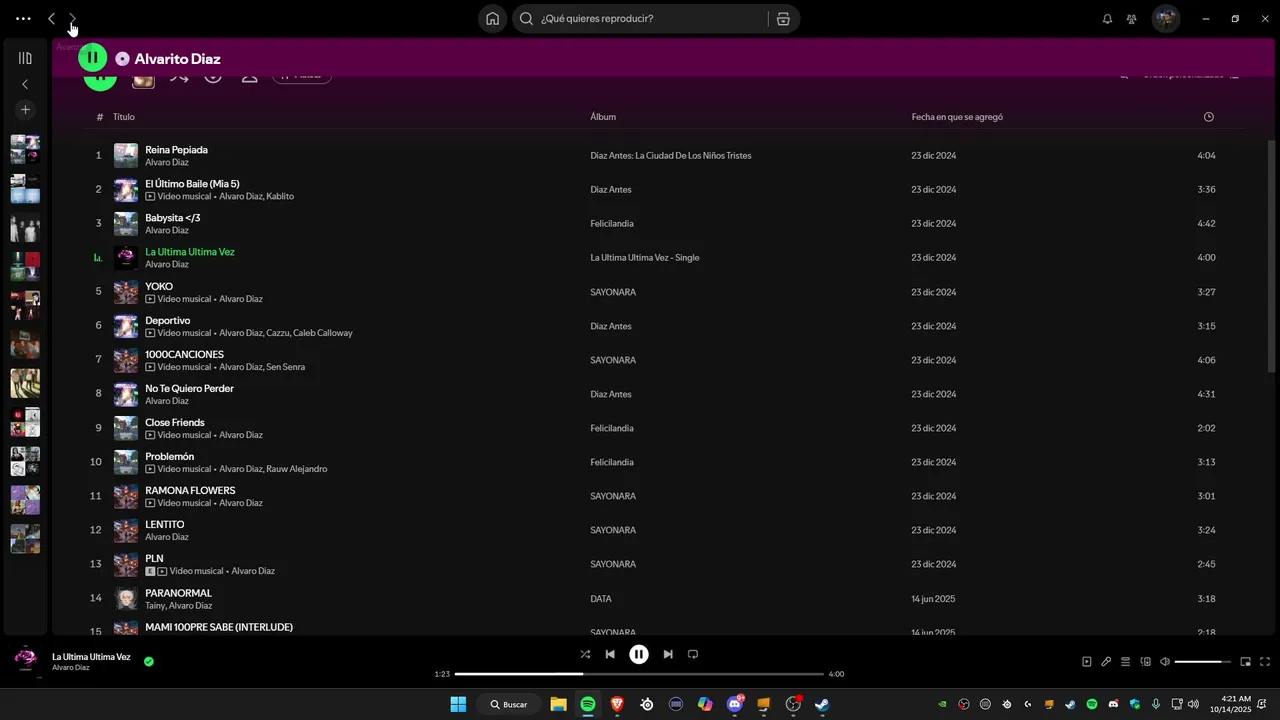Pause playlist with sticky header green button
This screenshot has width=1280, height=720.
pyautogui.click(x=93, y=58)
